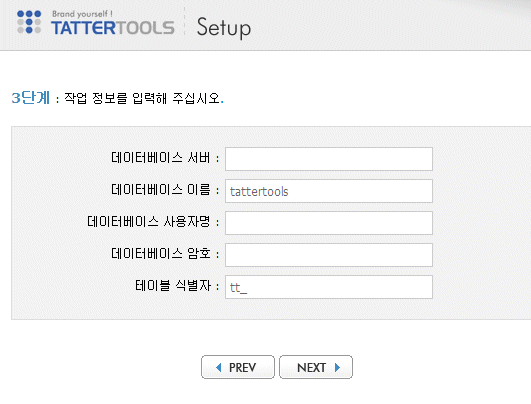Click the 테이블 식별자 field containing tt_

[329, 287]
